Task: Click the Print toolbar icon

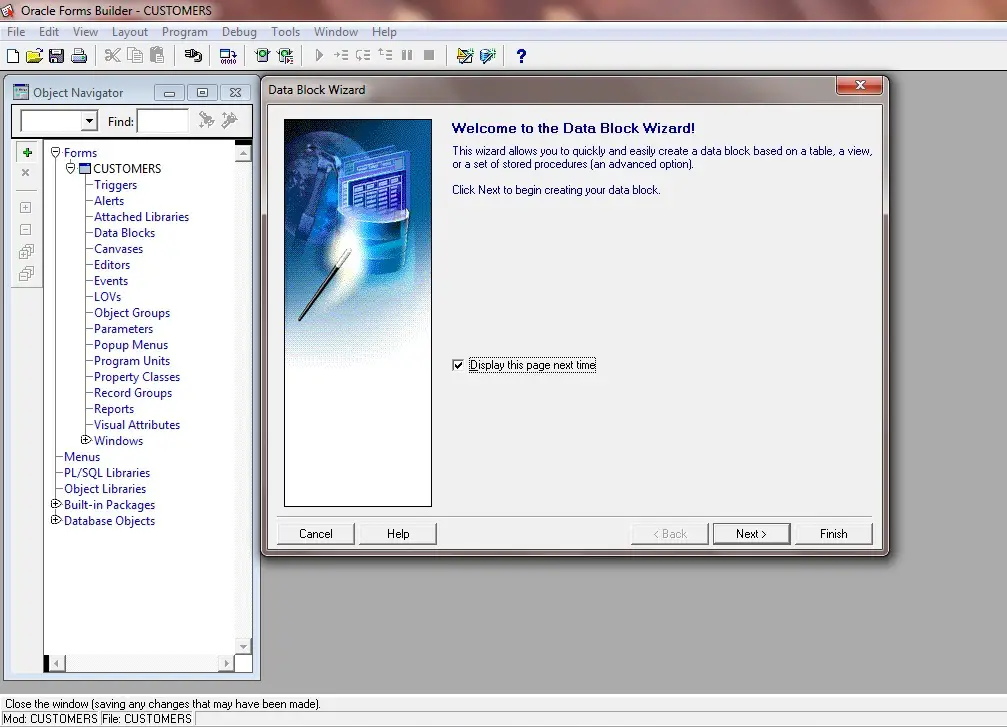Action: pyautogui.click(x=79, y=56)
